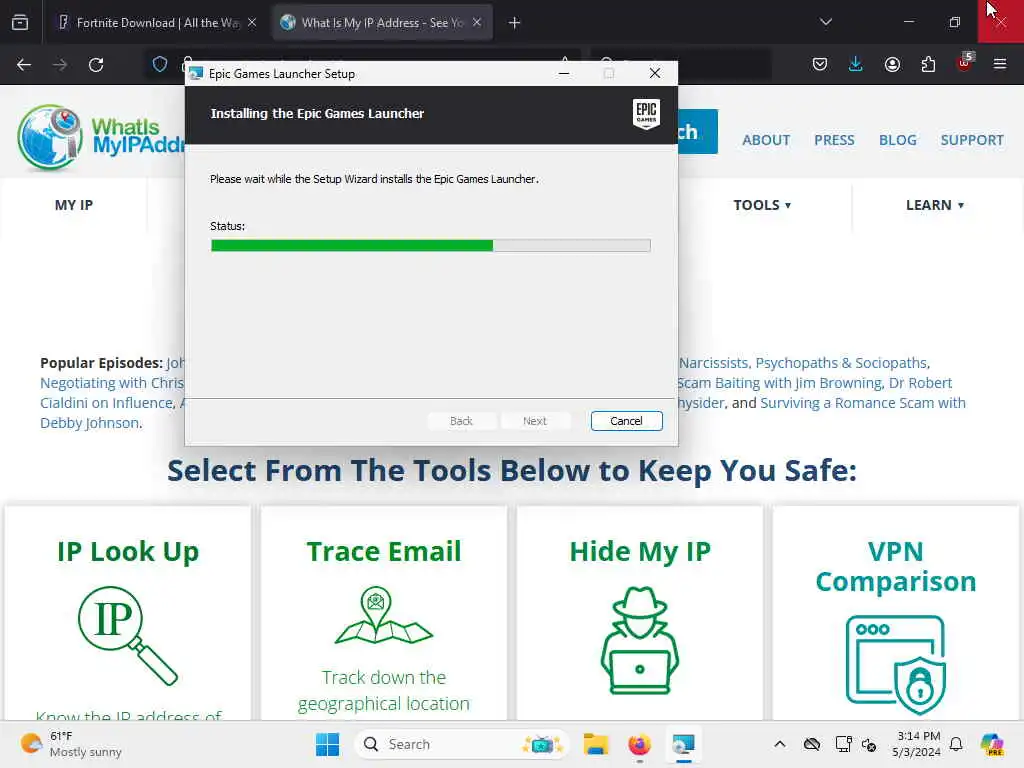This screenshot has height=768, width=1024.
Task: Open Firefox from the taskbar
Action: click(639, 744)
